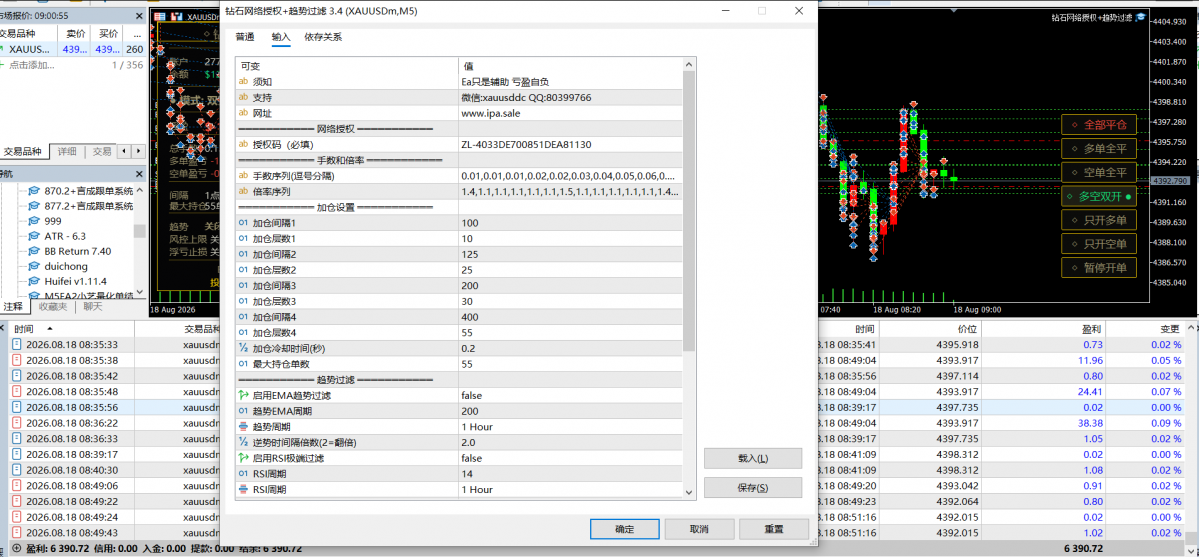
Task: Click the inputs list scroll-up arrow
Action: (689, 64)
